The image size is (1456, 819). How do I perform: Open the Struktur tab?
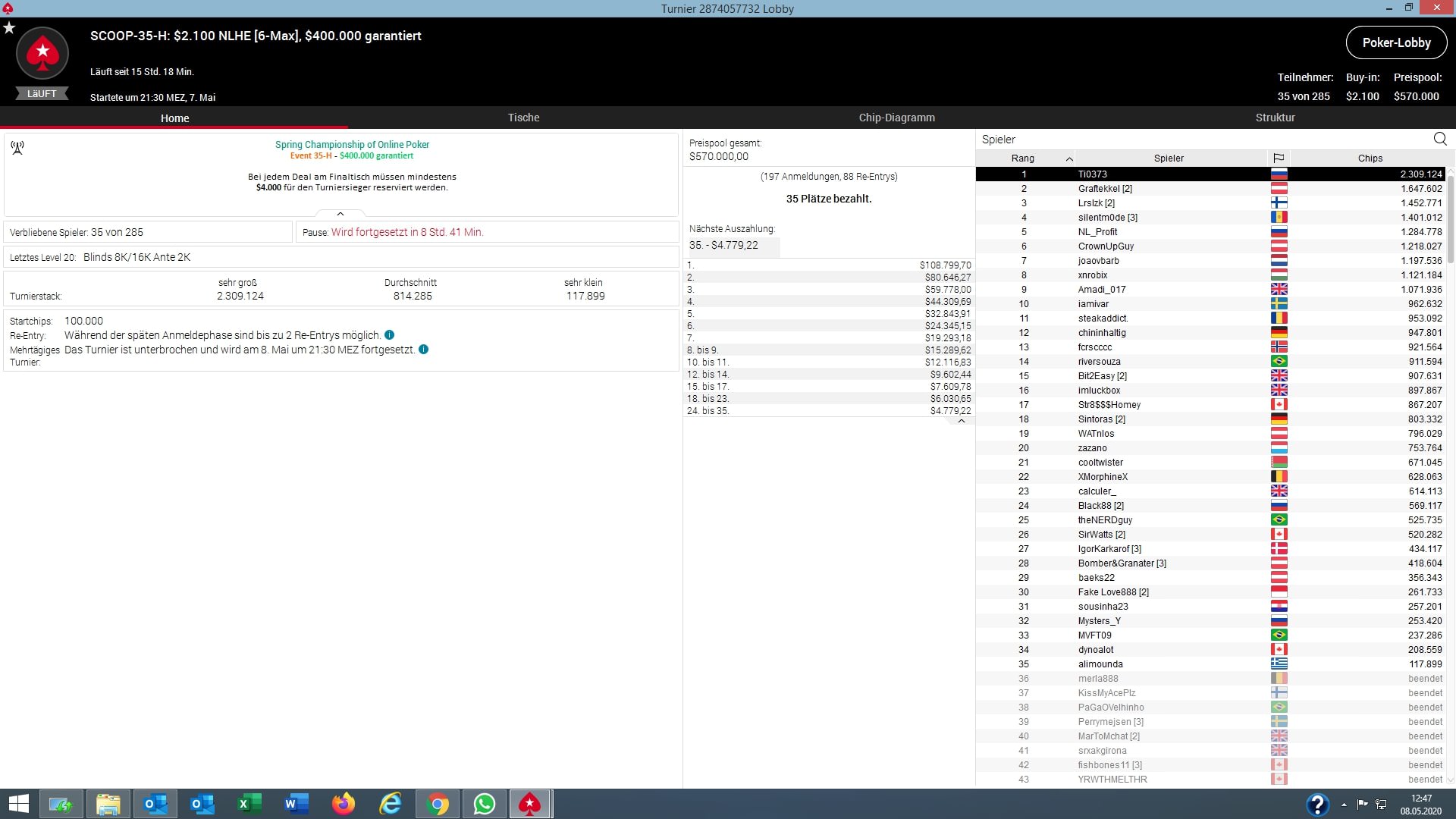click(1275, 118)
